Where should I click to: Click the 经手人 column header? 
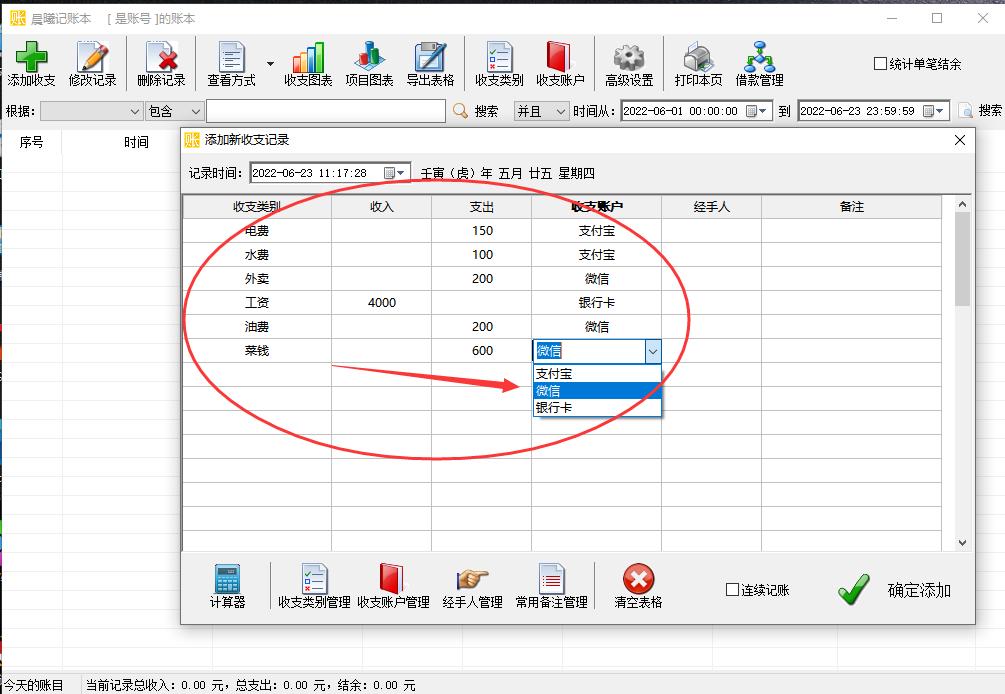(x=711, y=206)
